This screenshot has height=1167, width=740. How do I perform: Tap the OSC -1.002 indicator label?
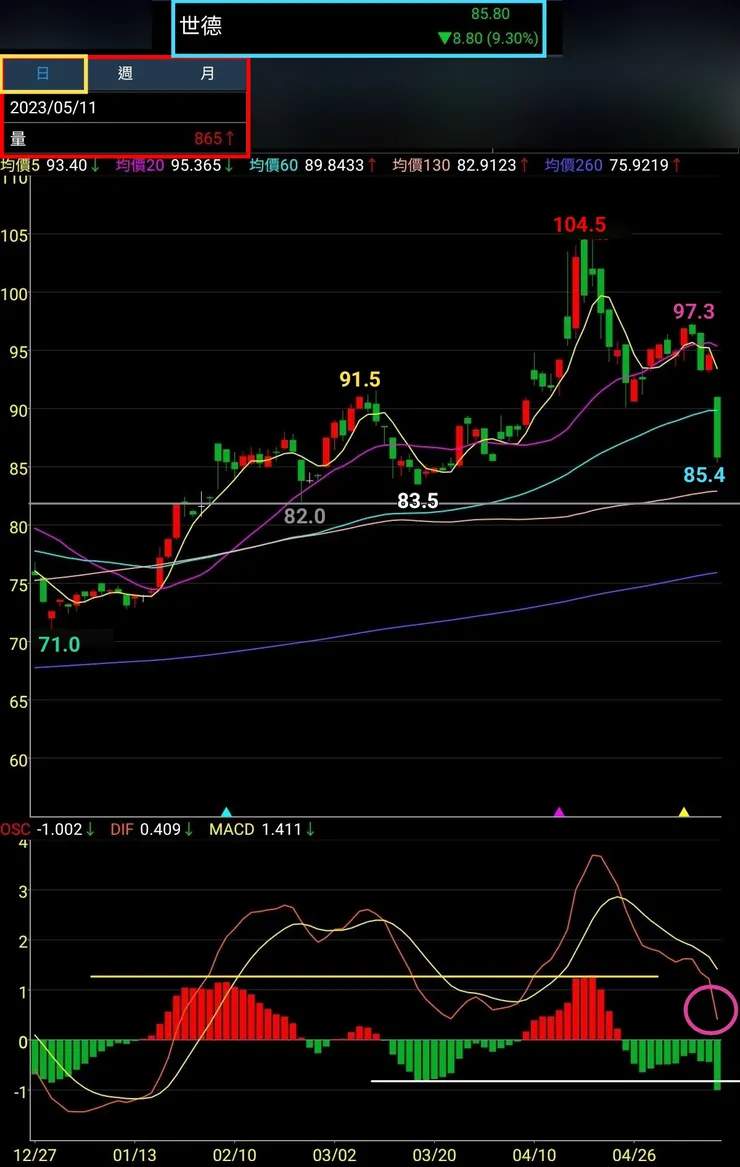(x=48, y=829)
